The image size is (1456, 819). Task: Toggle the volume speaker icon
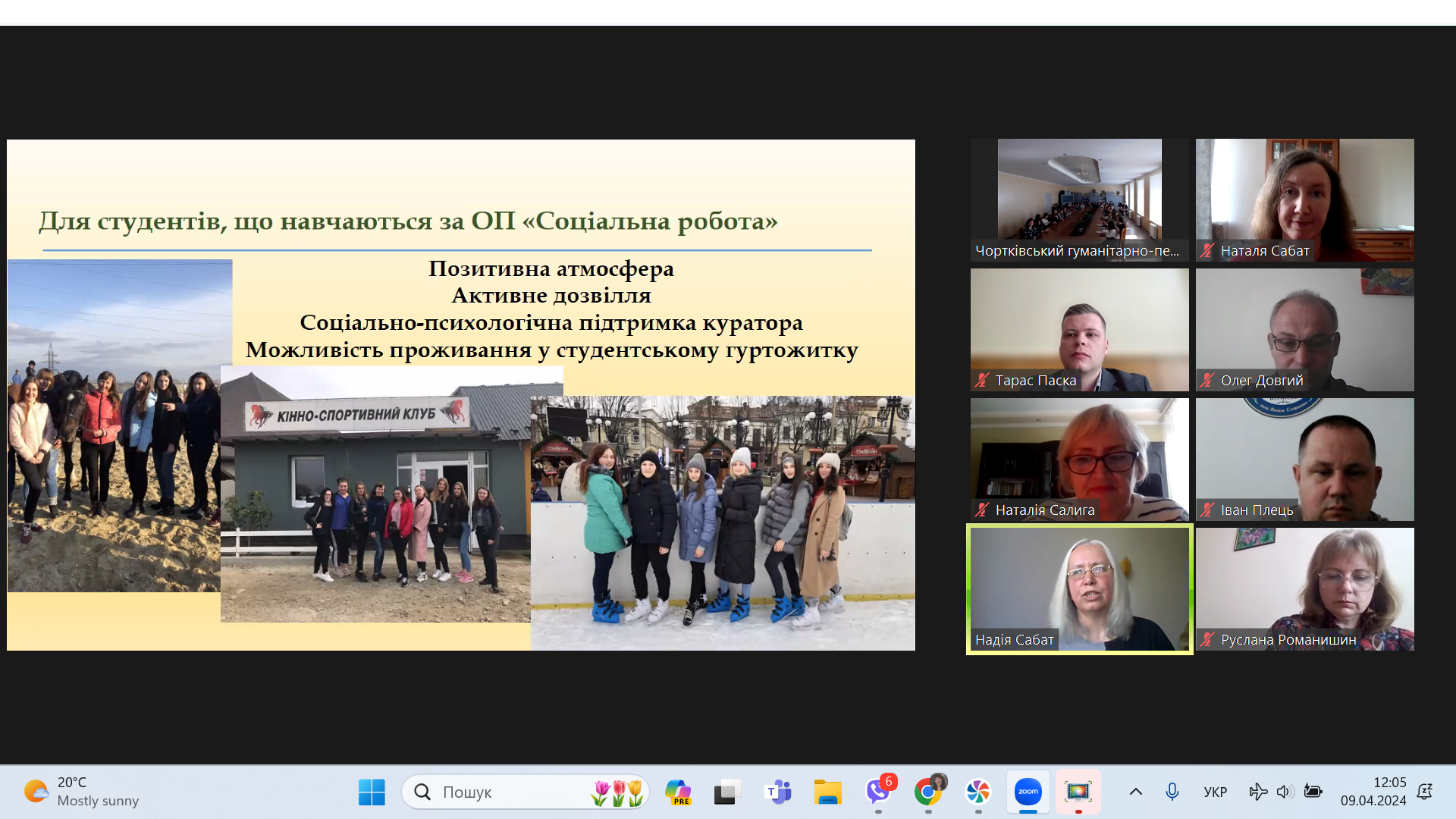click(1283, 792)
